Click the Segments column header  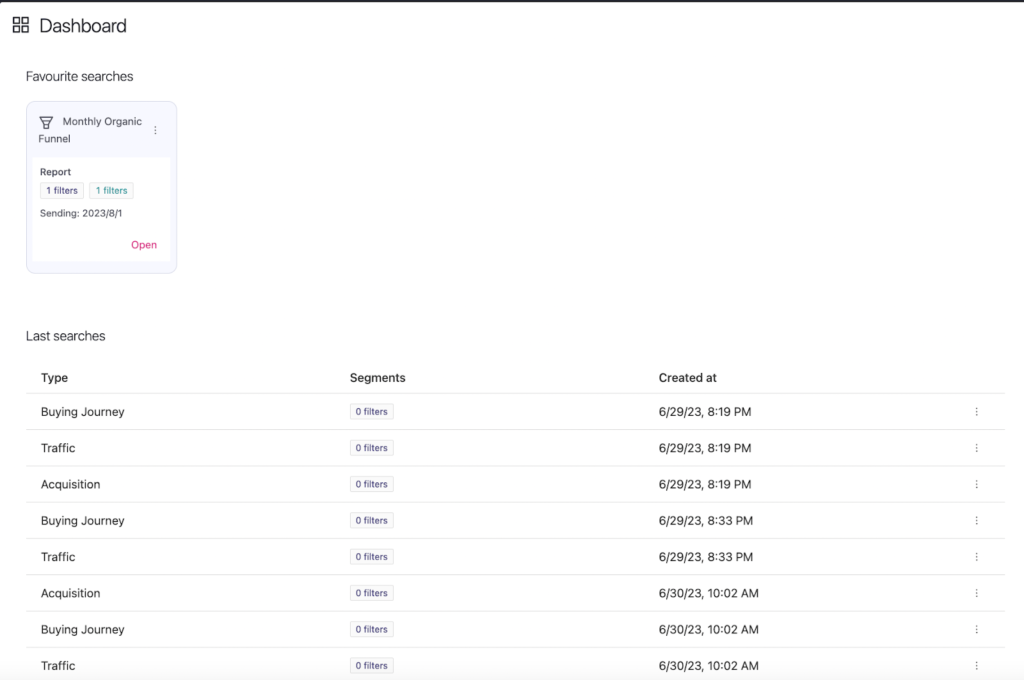click(377, 377)
